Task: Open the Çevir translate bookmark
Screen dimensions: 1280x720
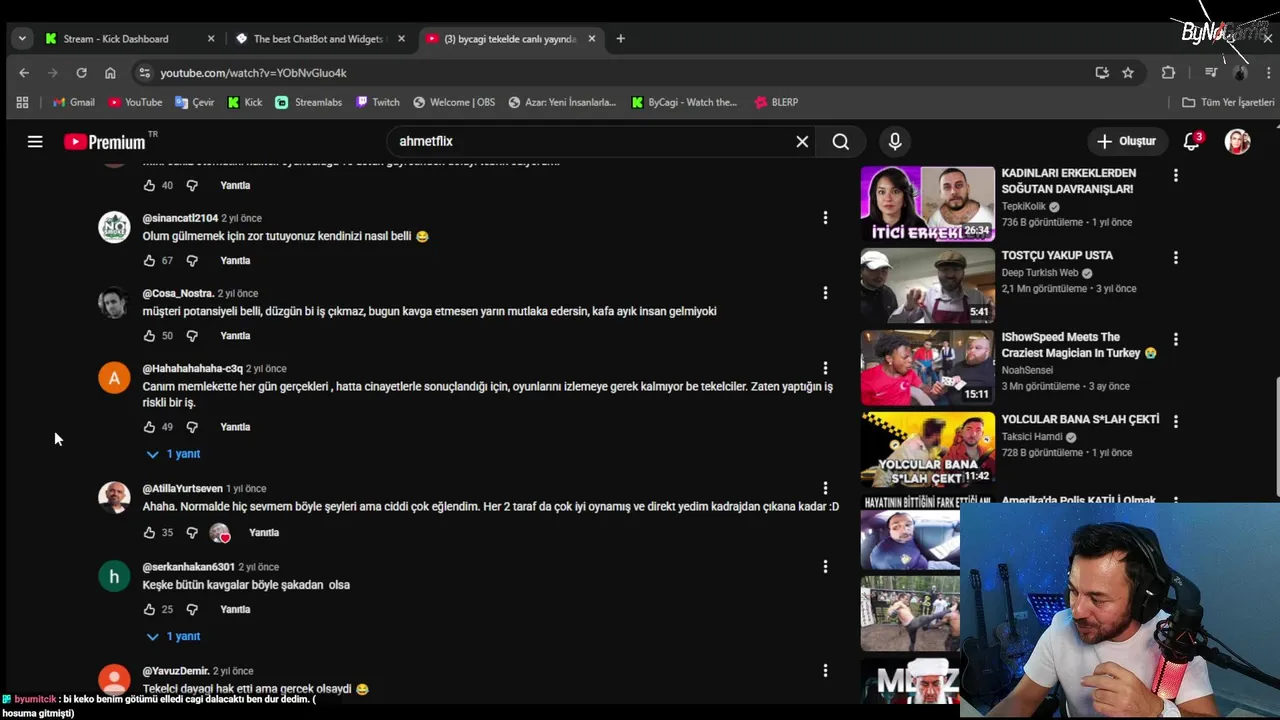Action: pos(194,102)
